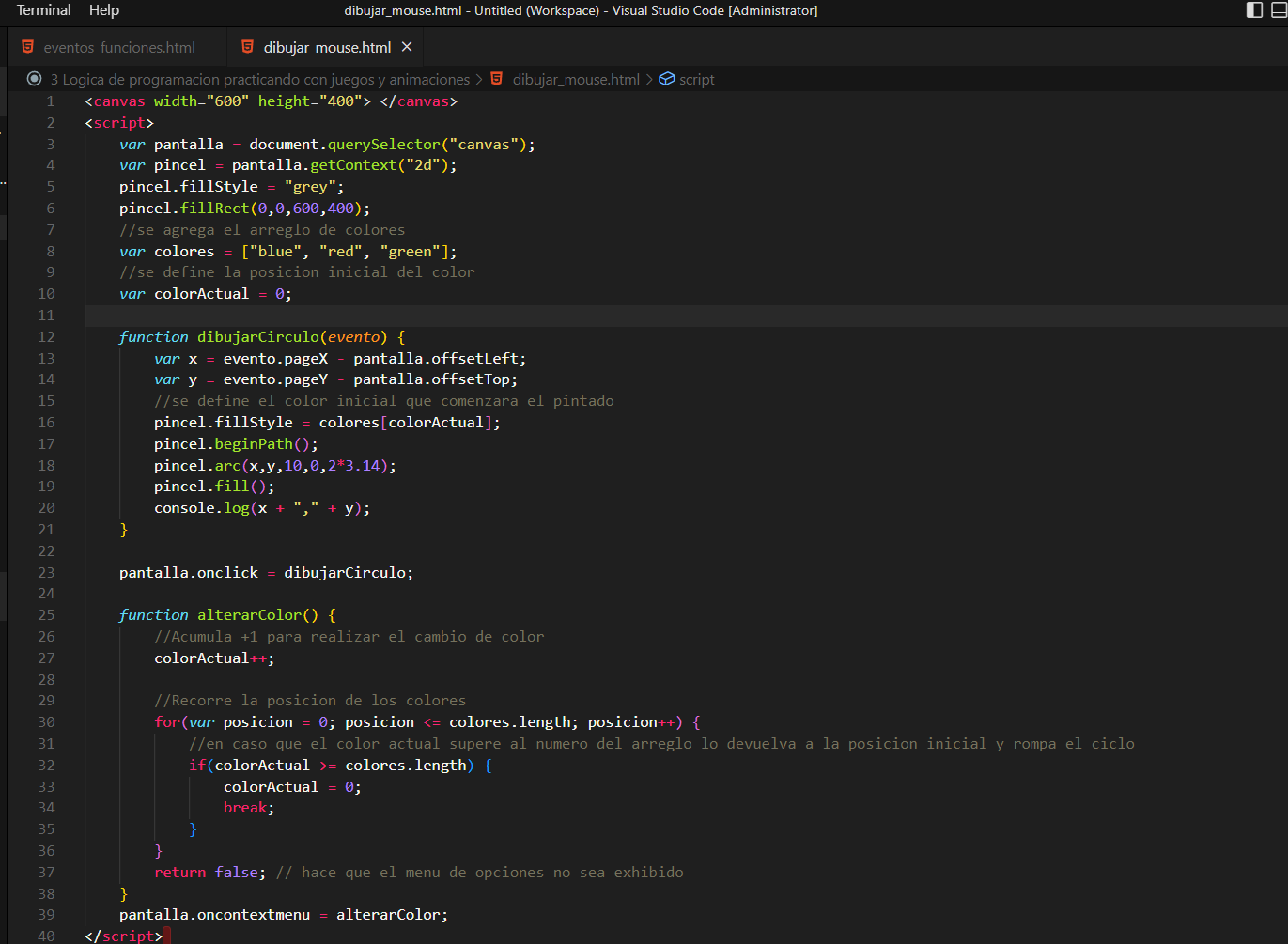
Task: Click the comment 'hace que el menu de opciones no sea exhibido'
Action: 480,873
